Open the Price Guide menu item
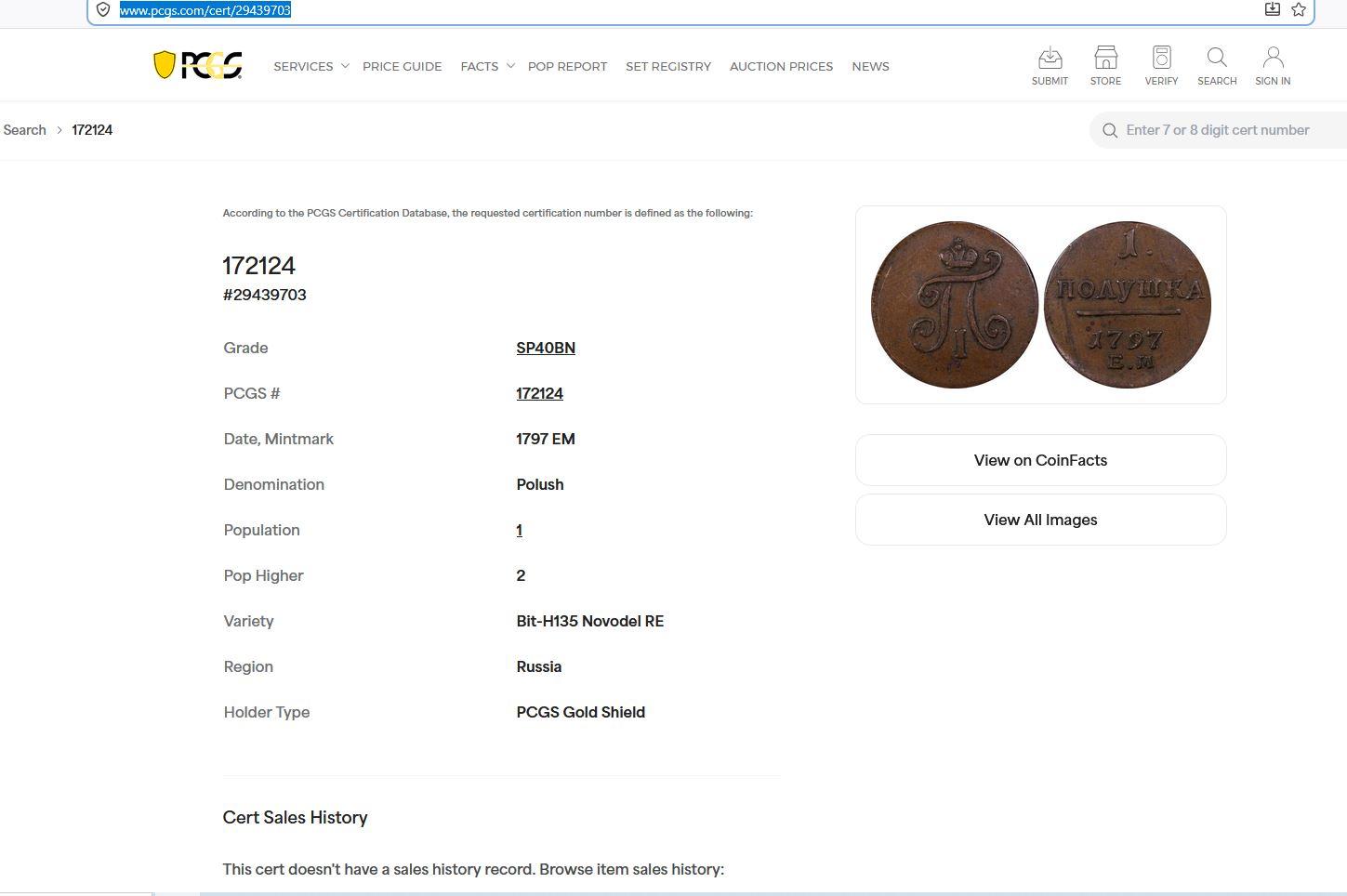The width and height of the screenshot is (1347, 896). click(402, 66)
